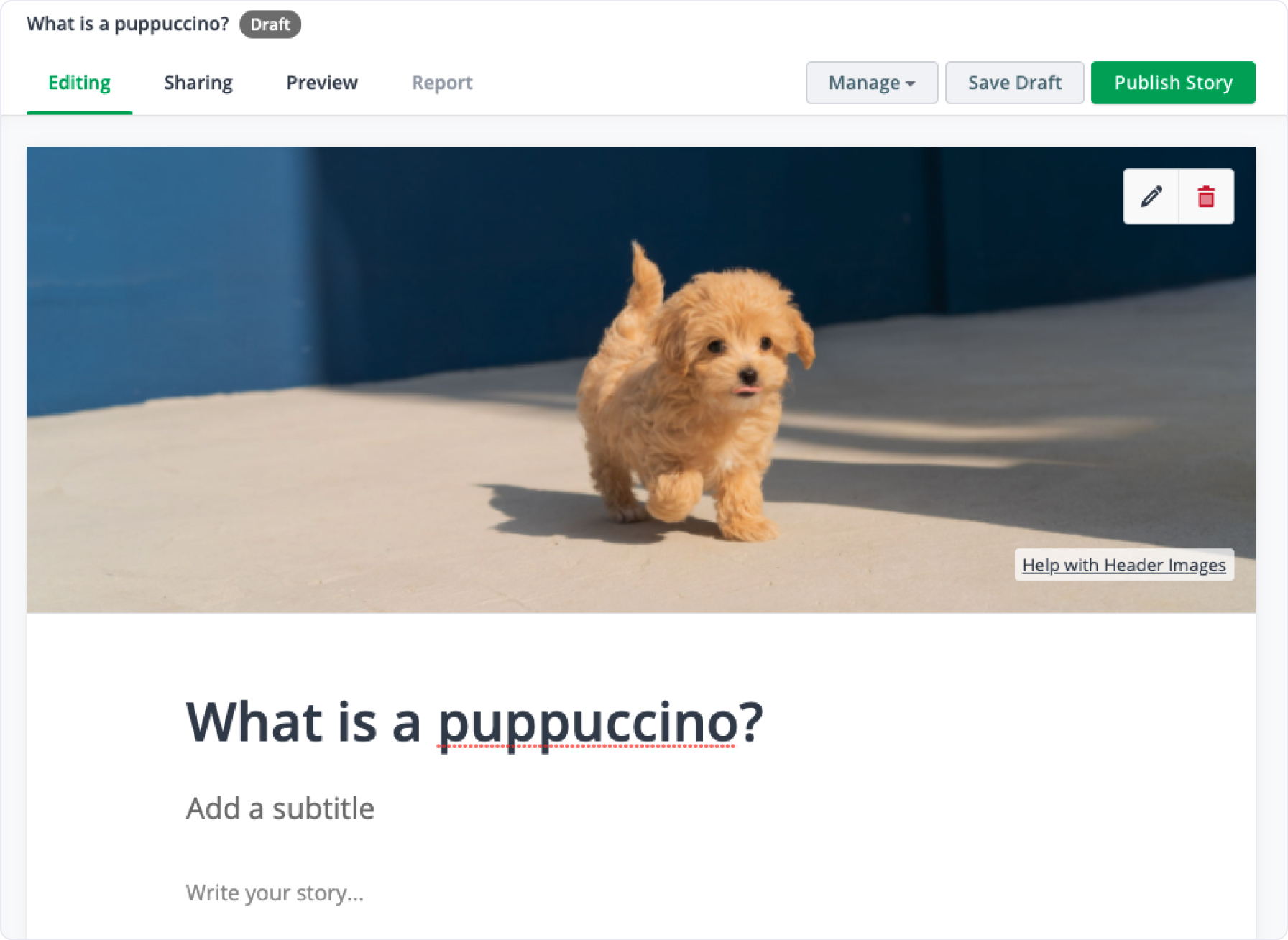Click the Draft status badge
1288x940 pixels.
(x=270, y=24)
